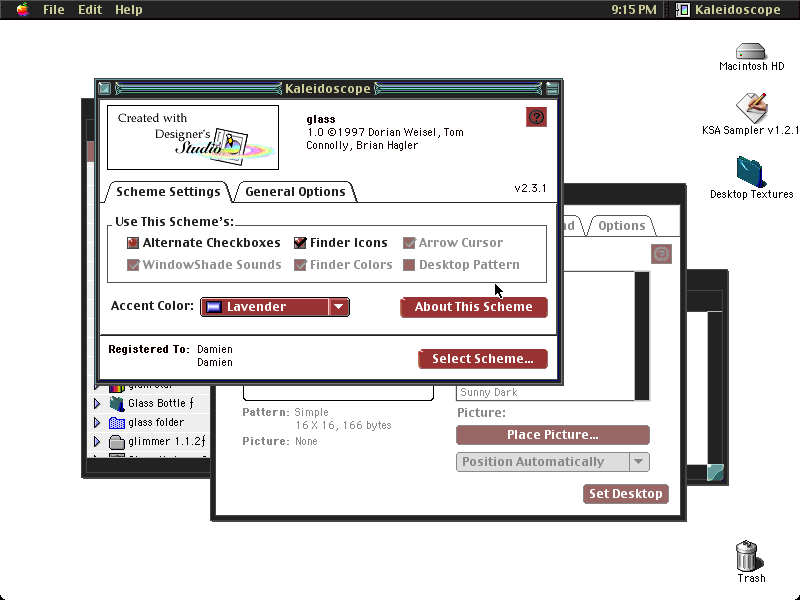Select the Sunny Dark list entry
Screen dimensions: 800x600
click(545, 392)
